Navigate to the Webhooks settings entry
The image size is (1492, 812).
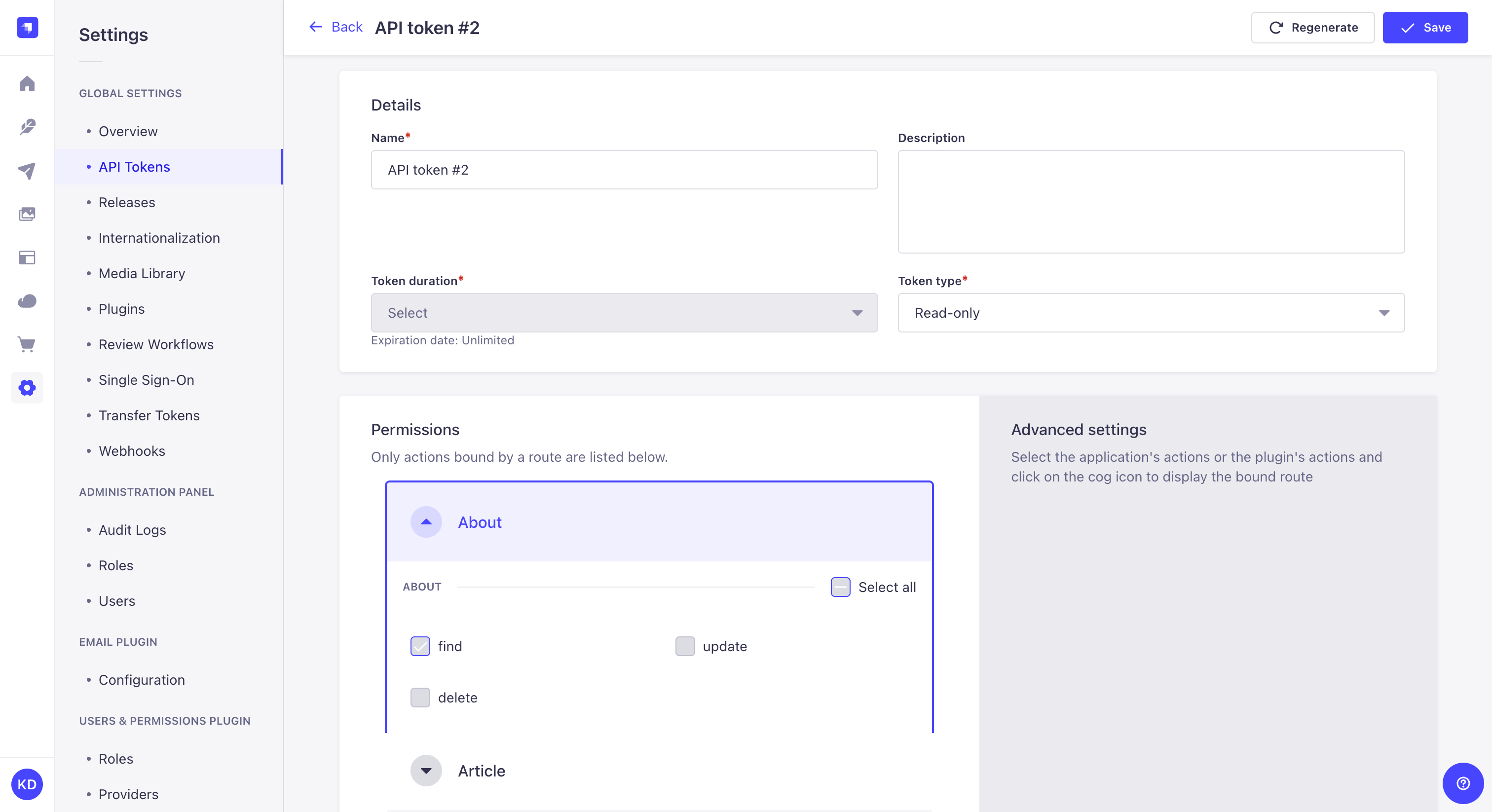point(131,450)
